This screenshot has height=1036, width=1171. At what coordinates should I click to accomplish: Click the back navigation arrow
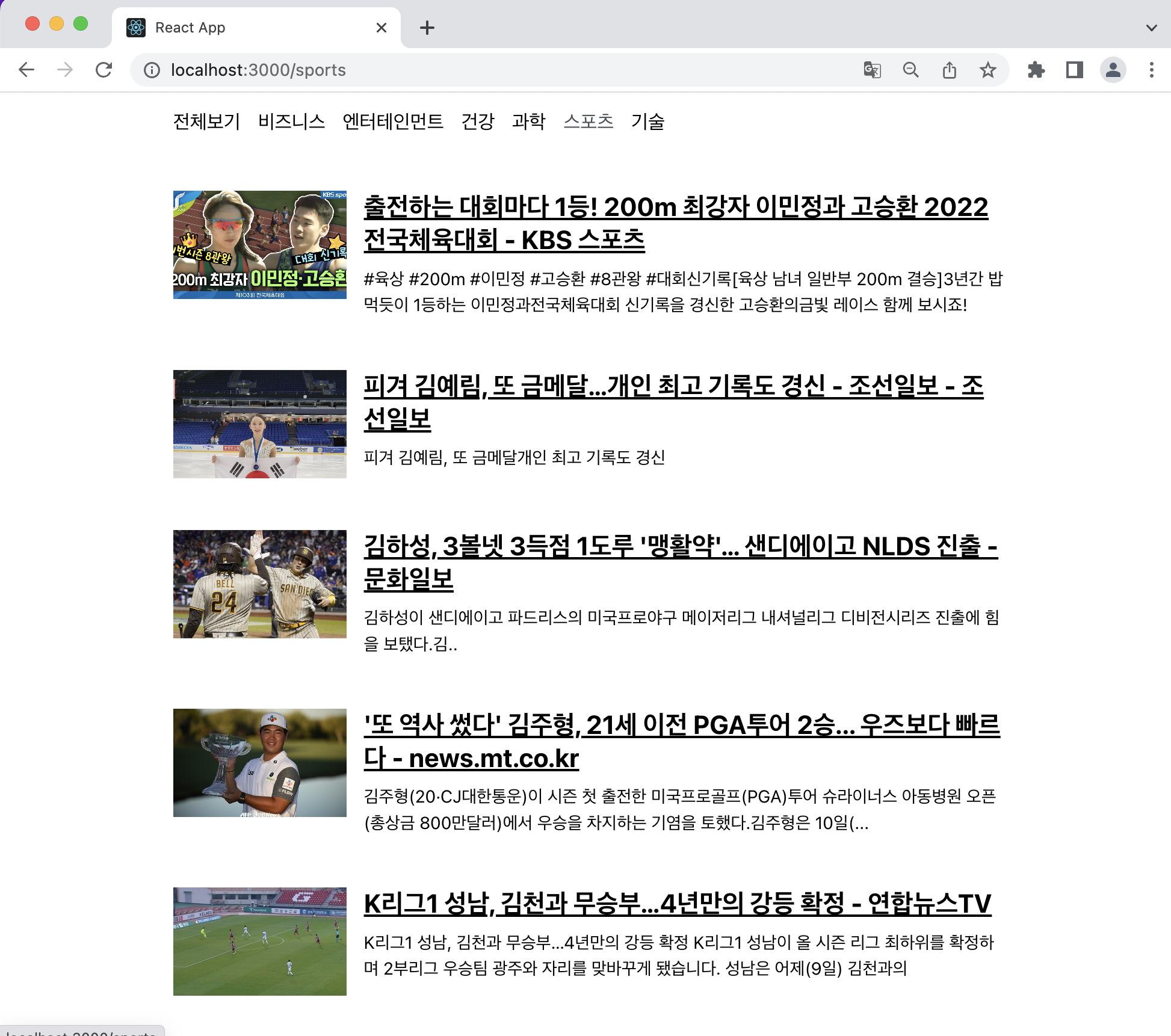[26, 70]
